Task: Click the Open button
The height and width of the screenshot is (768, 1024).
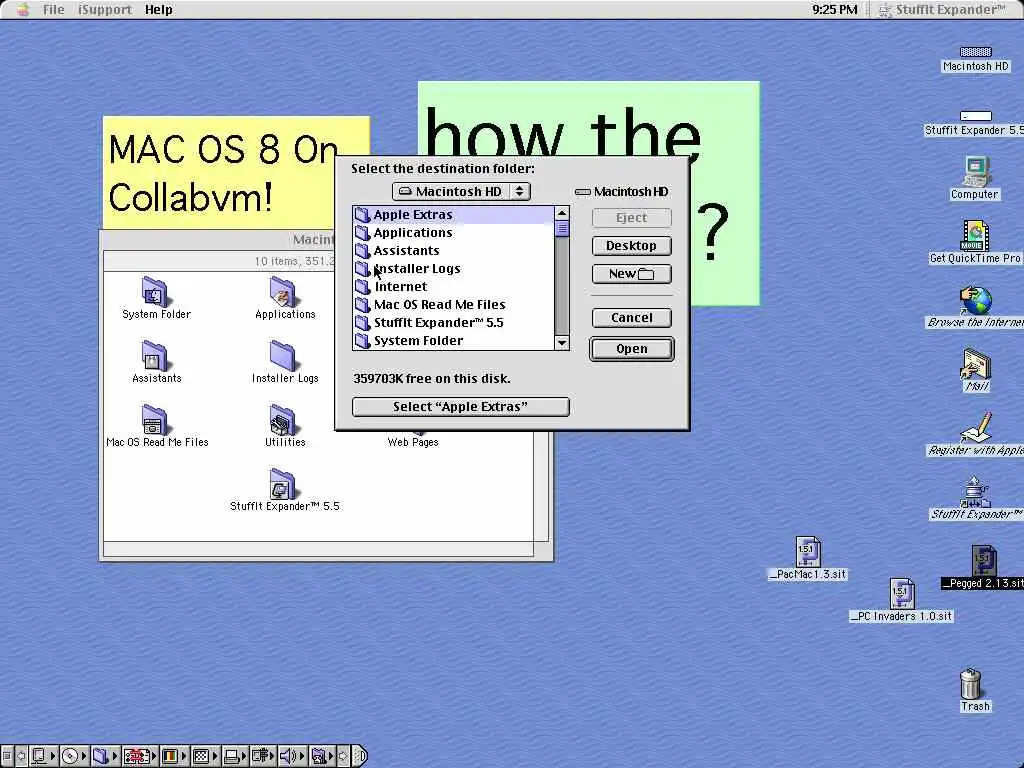Action: pyautogui.click(x=632, y=349)
